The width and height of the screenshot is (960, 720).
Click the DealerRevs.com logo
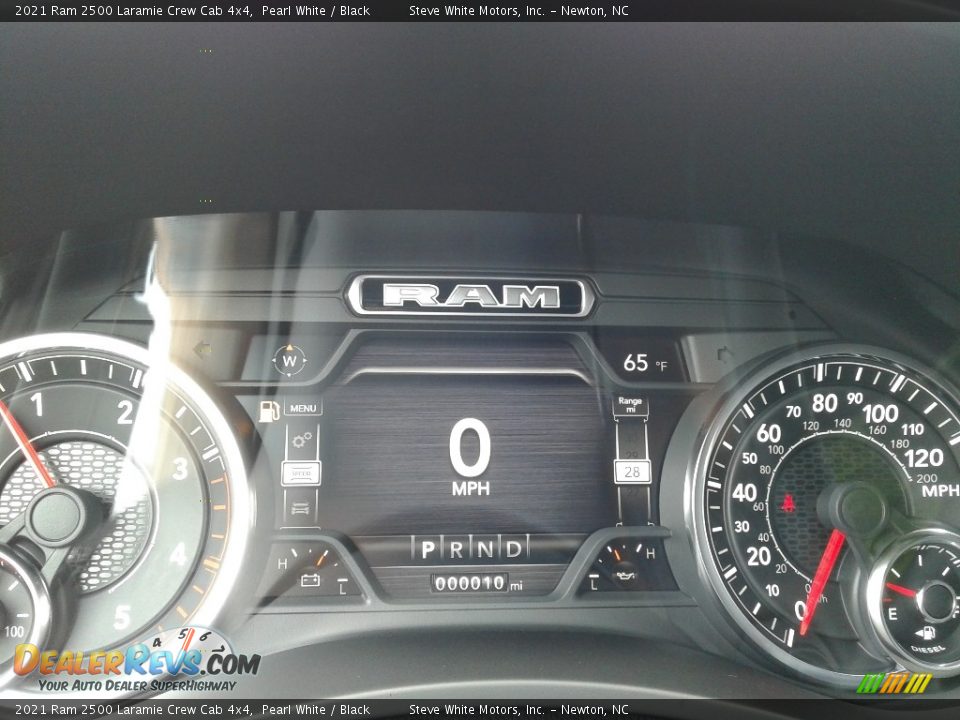[137, 661]
